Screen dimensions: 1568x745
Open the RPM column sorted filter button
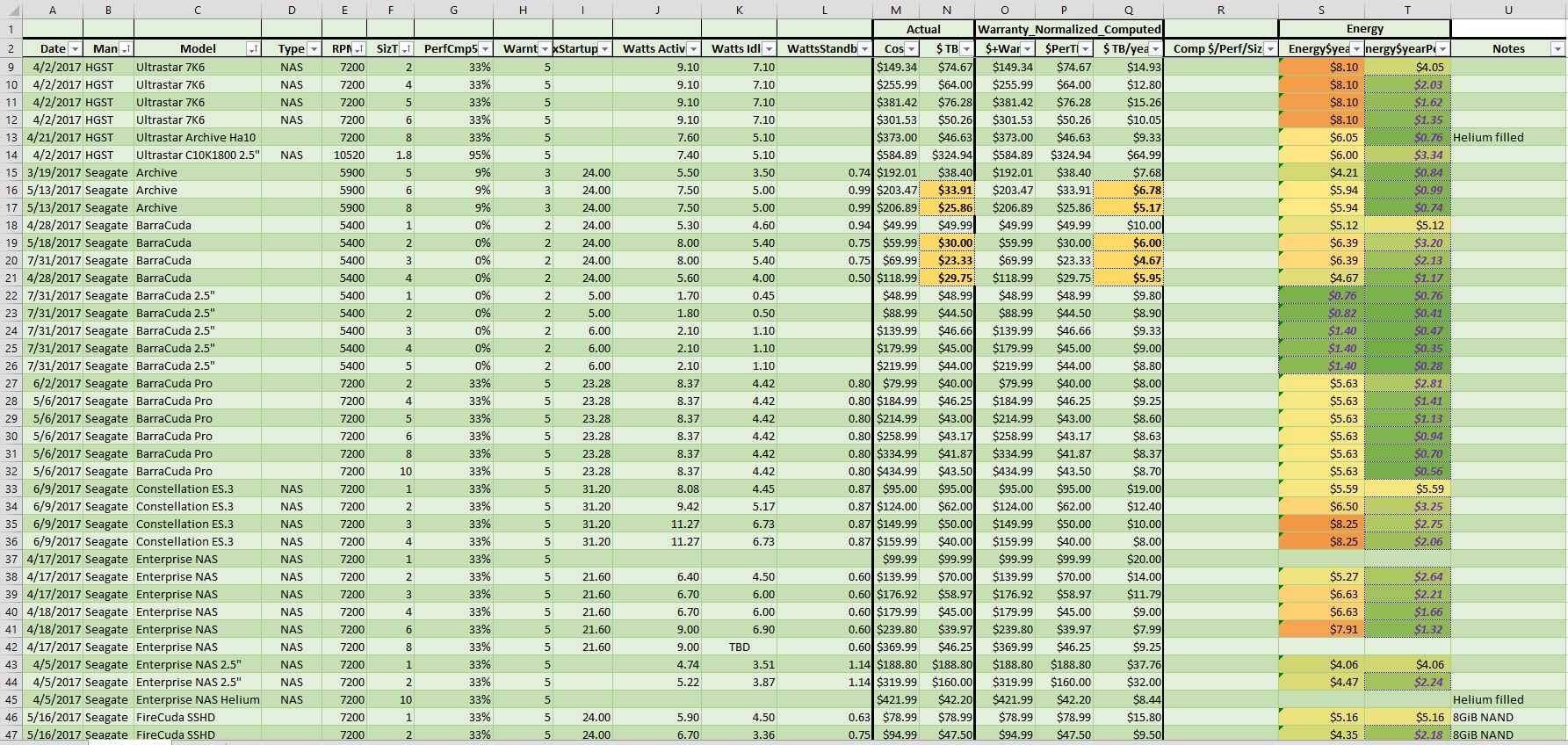click(x=359, y=49)
